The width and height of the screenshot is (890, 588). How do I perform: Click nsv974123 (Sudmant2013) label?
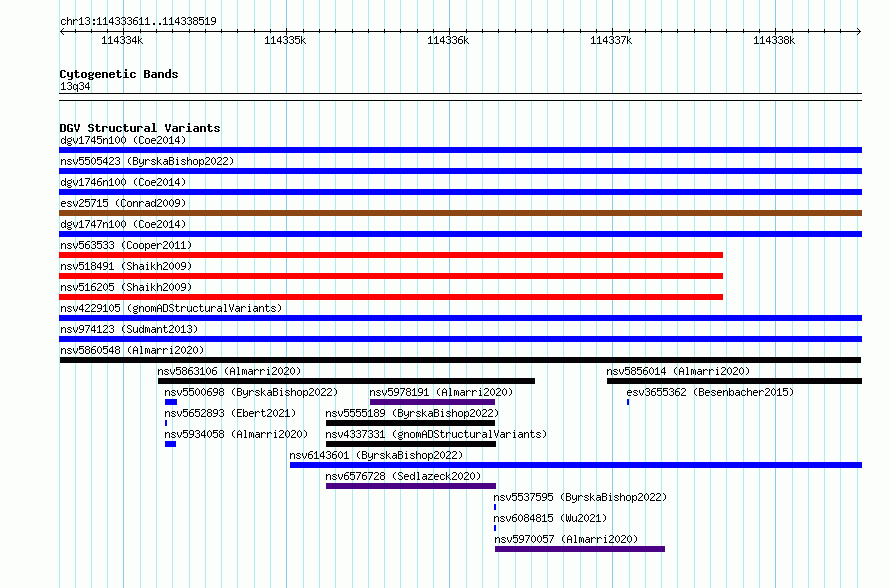[x=129, y=329]
